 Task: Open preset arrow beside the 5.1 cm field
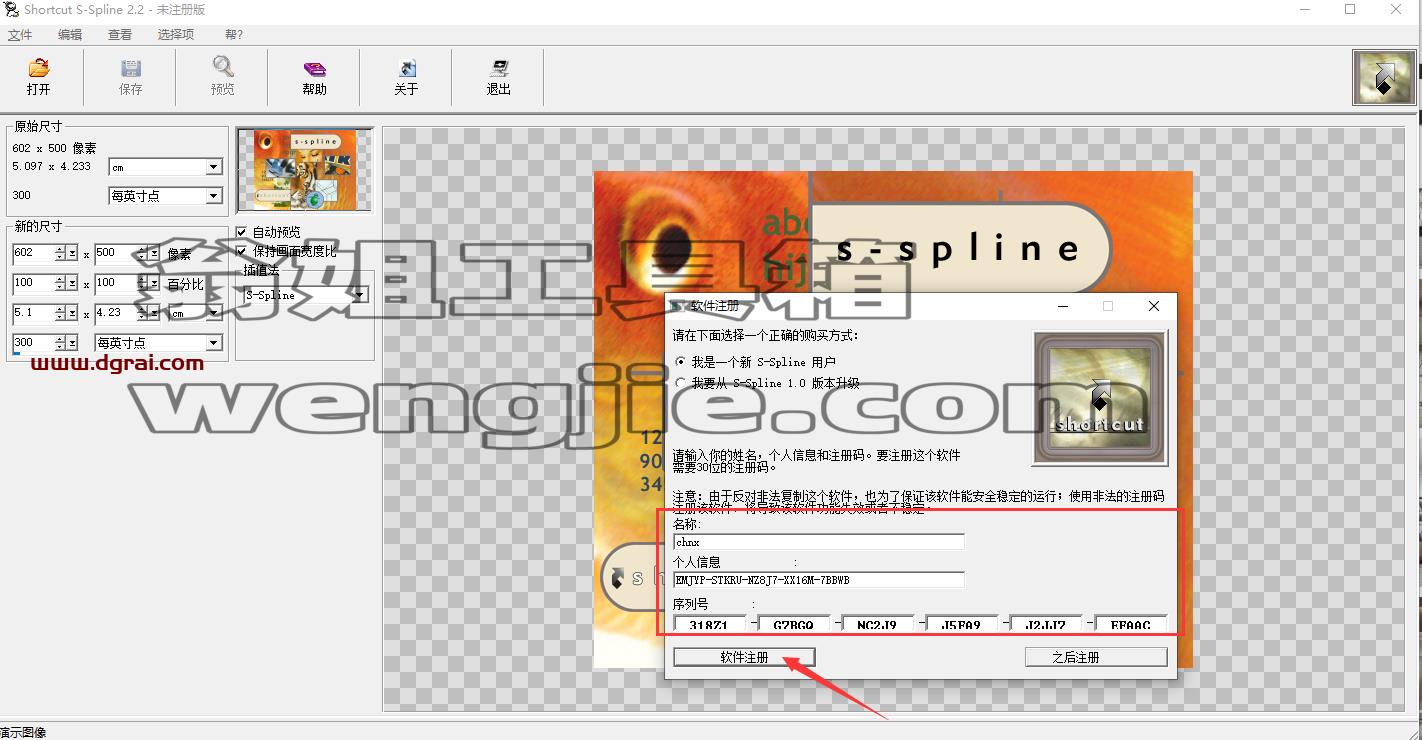72,313
